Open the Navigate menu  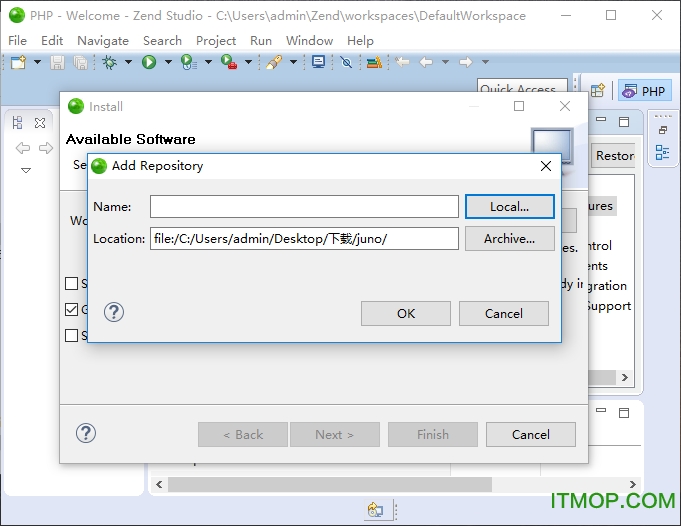[x=103, y=40]
